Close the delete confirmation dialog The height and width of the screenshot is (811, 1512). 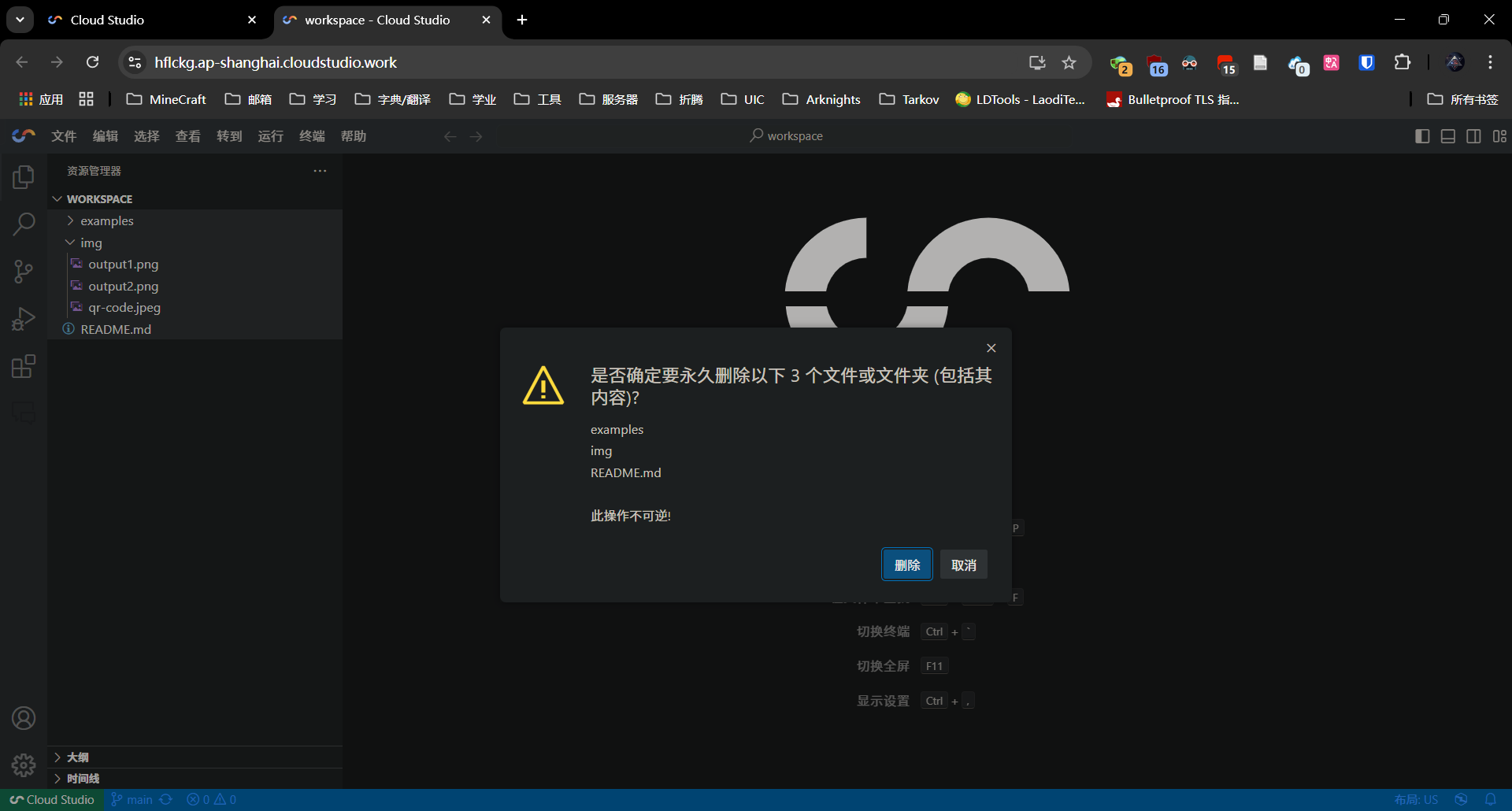[991, 348]
